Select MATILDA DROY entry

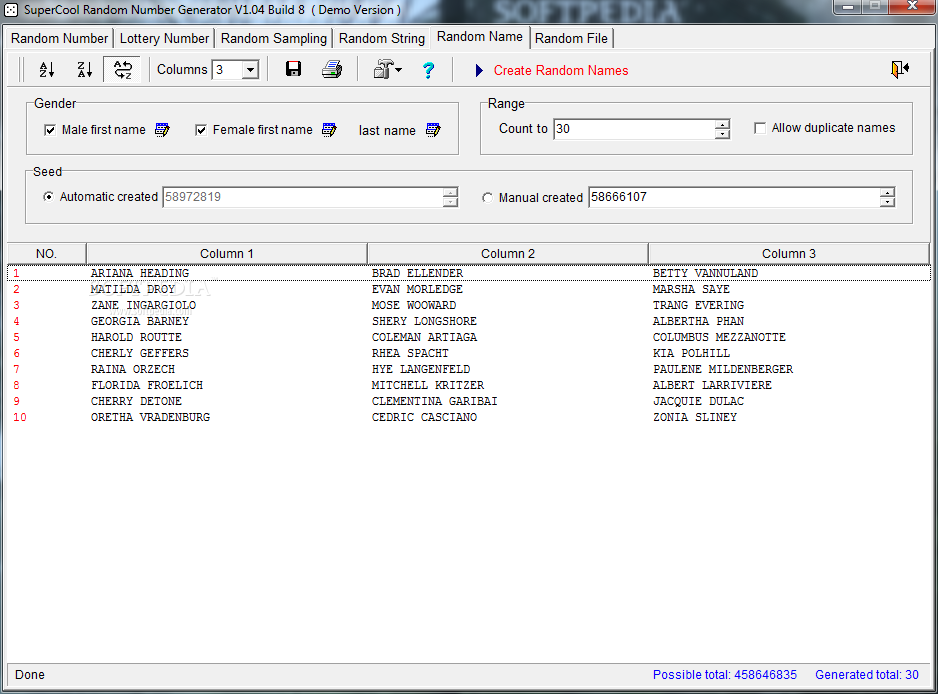click(x=133, y=289)
